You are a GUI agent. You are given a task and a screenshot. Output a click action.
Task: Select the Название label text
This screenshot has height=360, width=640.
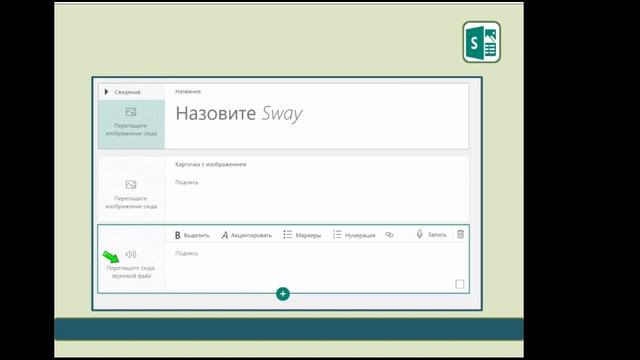[x=188, y=91]
